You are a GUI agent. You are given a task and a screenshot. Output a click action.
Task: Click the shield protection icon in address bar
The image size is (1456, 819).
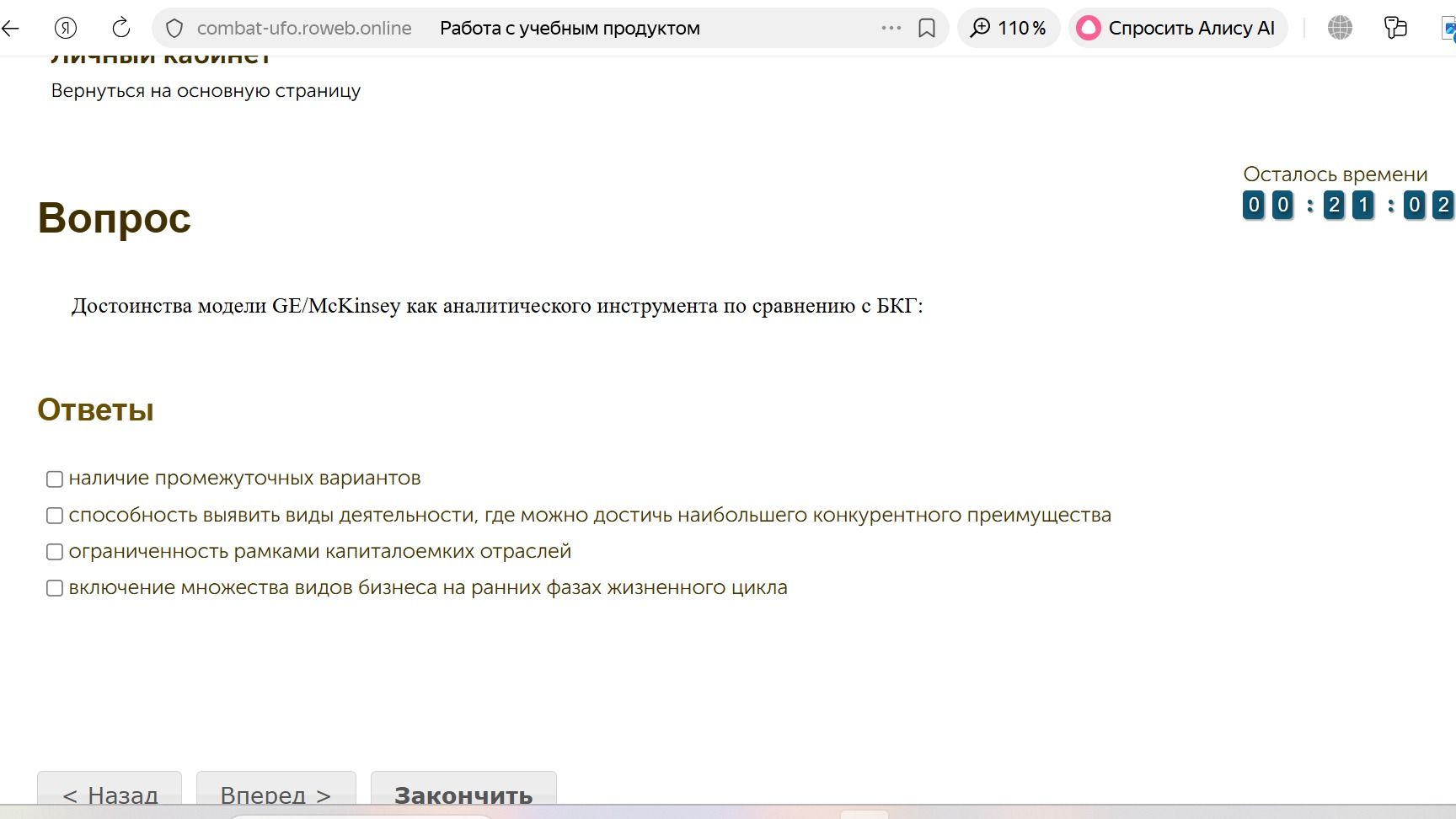(174, 28)
